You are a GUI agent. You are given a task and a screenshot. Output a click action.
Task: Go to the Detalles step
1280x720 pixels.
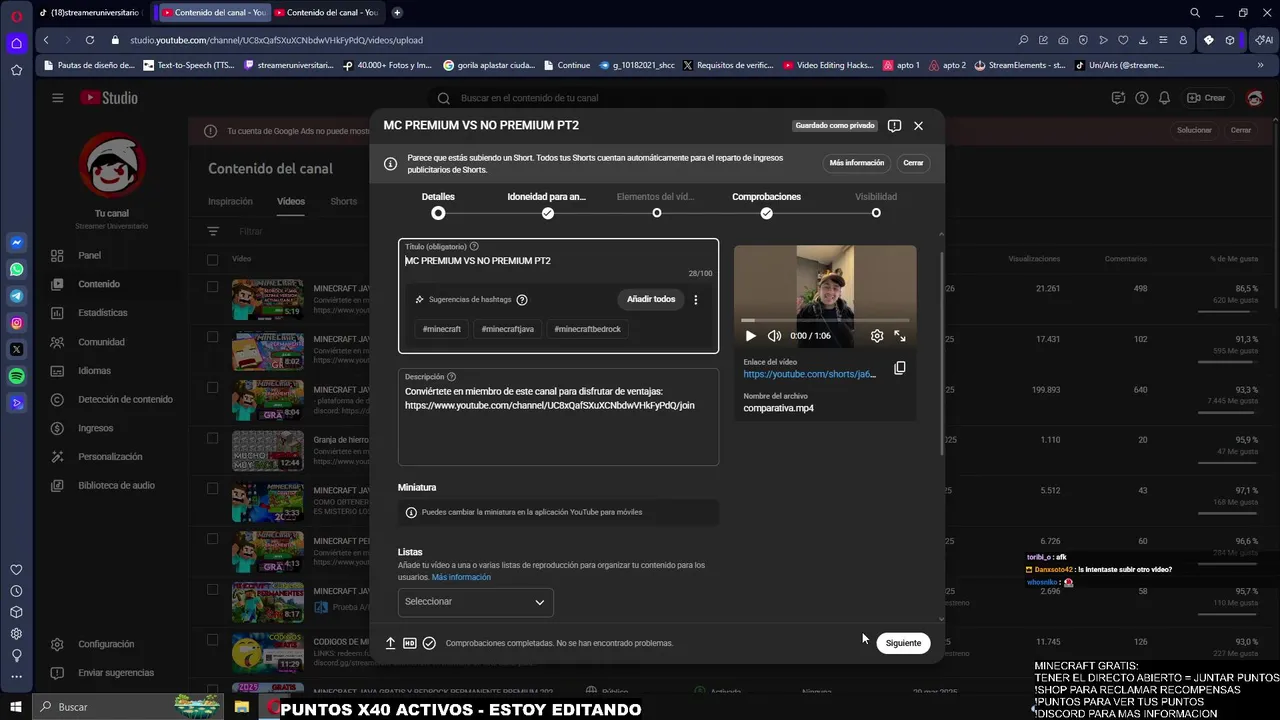[x=438, y=205]
